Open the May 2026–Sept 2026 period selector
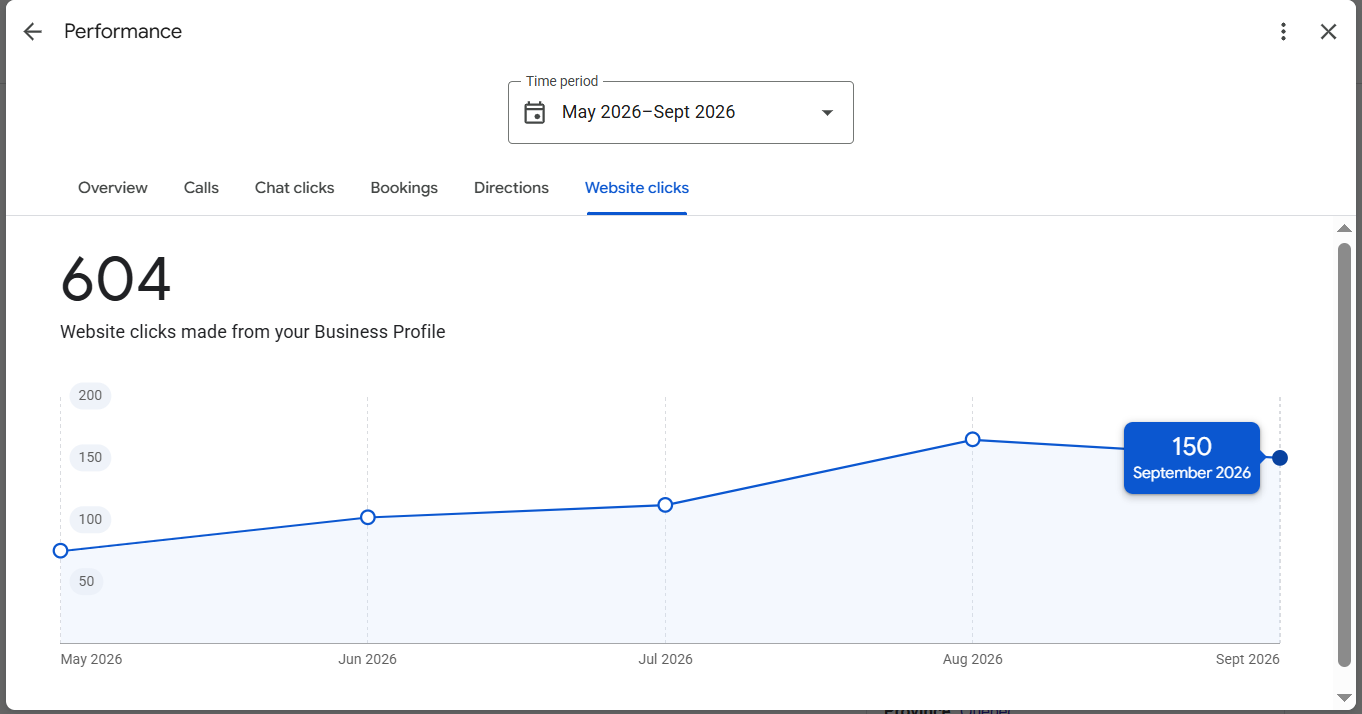1362x714 pixels. (x=681, y=112)
